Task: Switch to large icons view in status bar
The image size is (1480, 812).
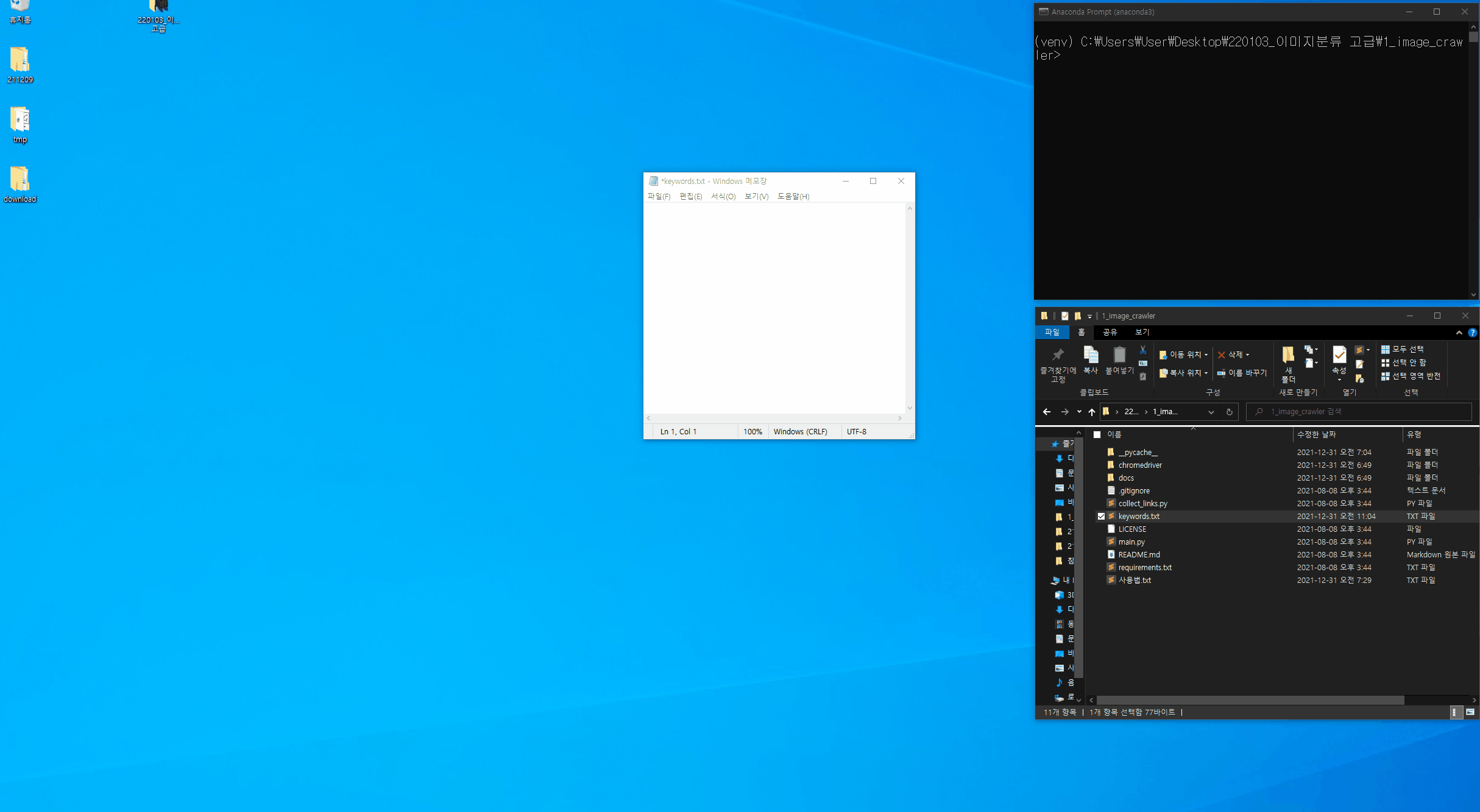Action: point(1470,712)
